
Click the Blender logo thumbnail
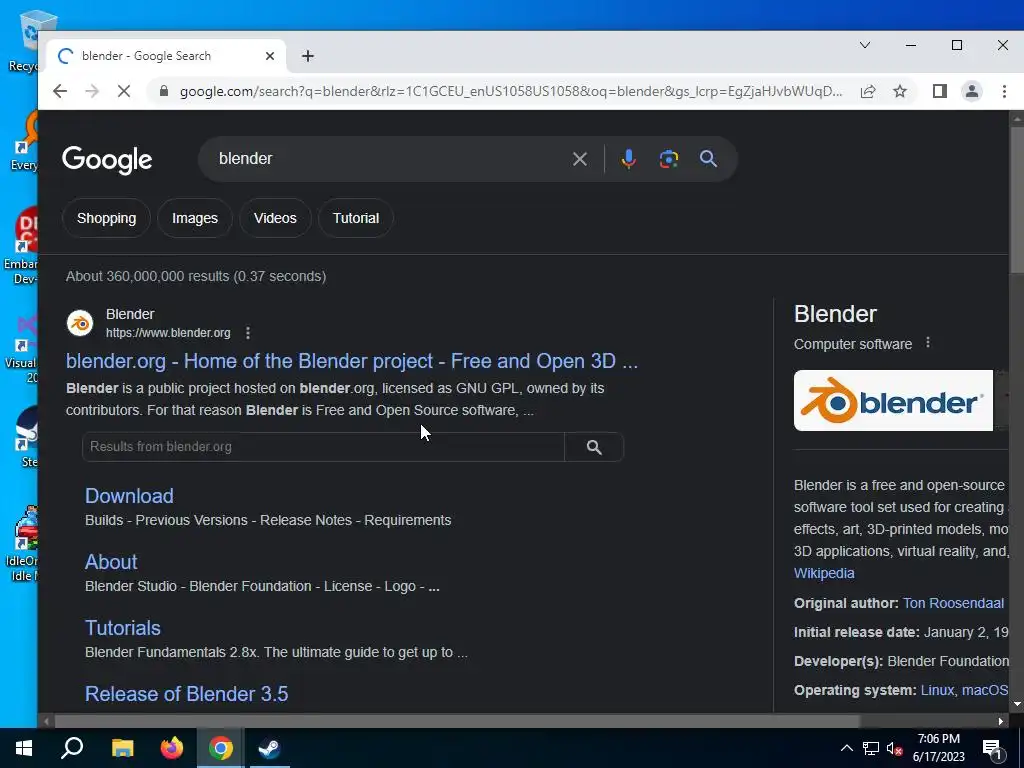pos(893,400)
